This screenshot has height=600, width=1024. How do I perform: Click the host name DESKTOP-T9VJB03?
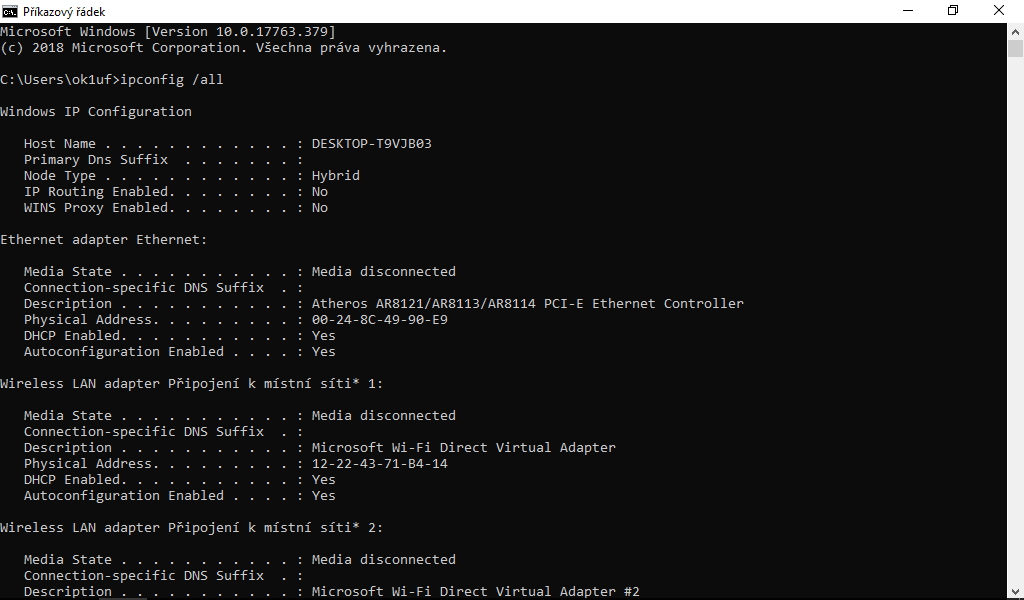click(371, 143)
